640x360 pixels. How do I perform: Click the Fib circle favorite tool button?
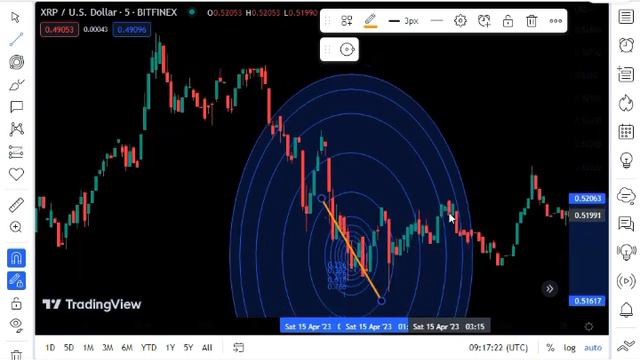(347, 49)
